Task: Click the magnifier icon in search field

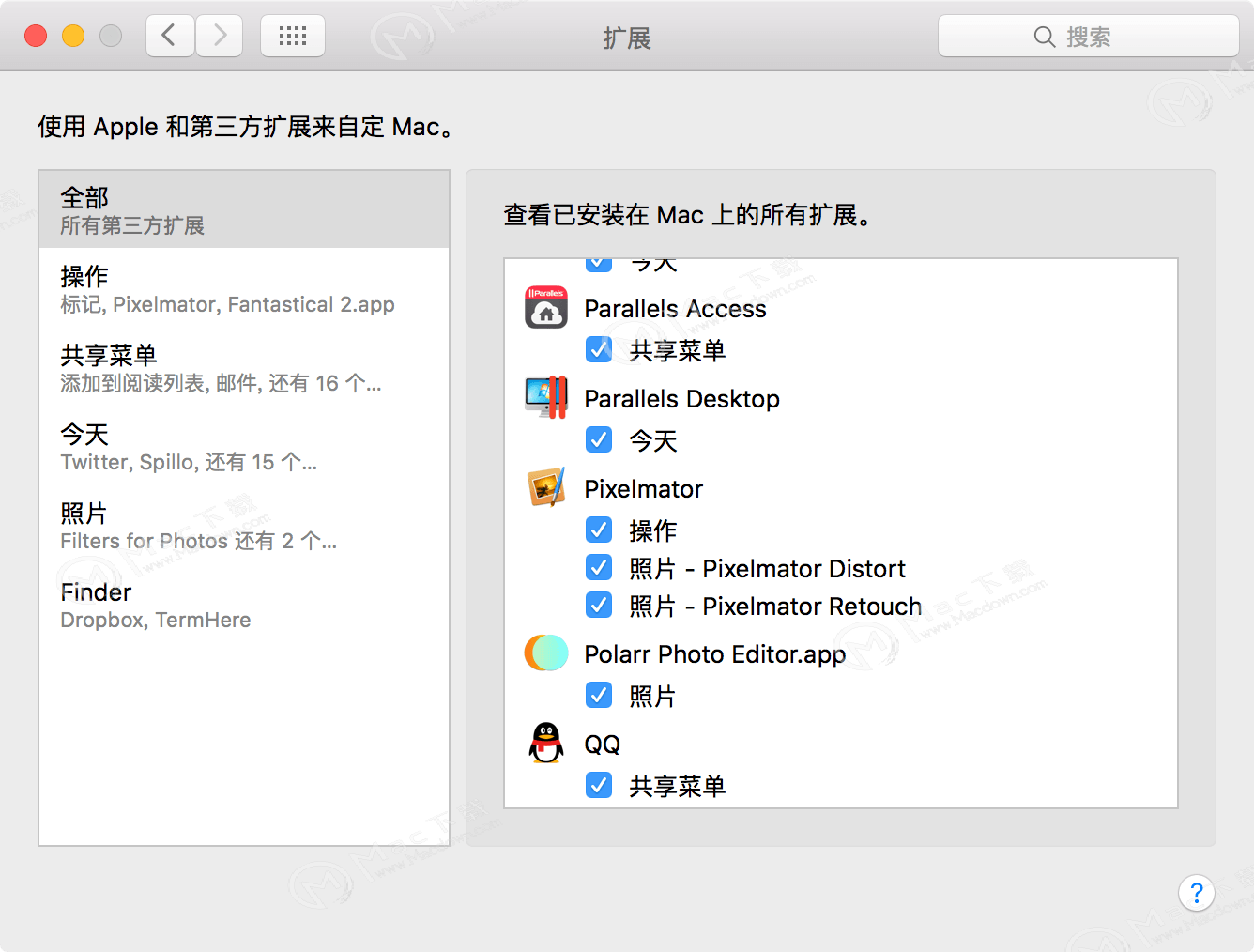Action: 1044,37
